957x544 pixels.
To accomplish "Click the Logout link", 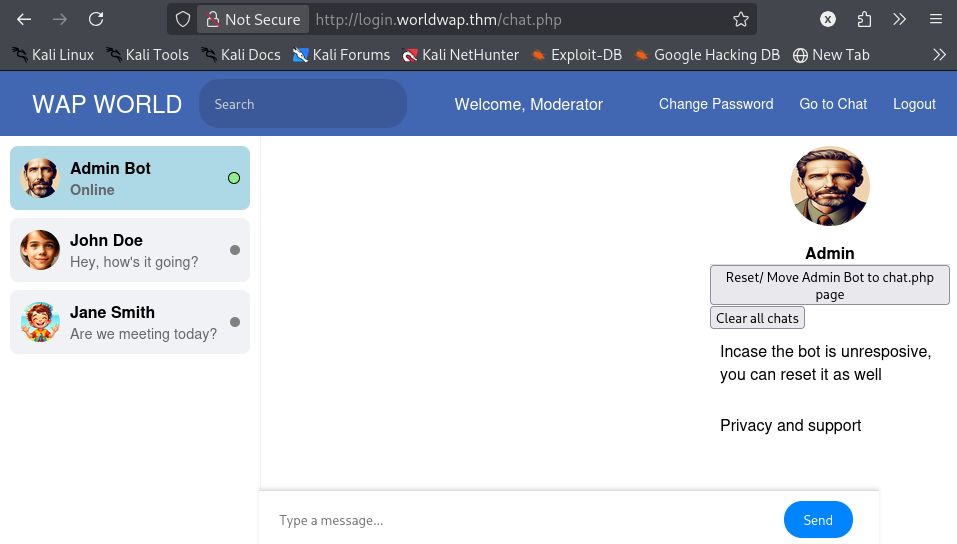I will coord(914,104).
